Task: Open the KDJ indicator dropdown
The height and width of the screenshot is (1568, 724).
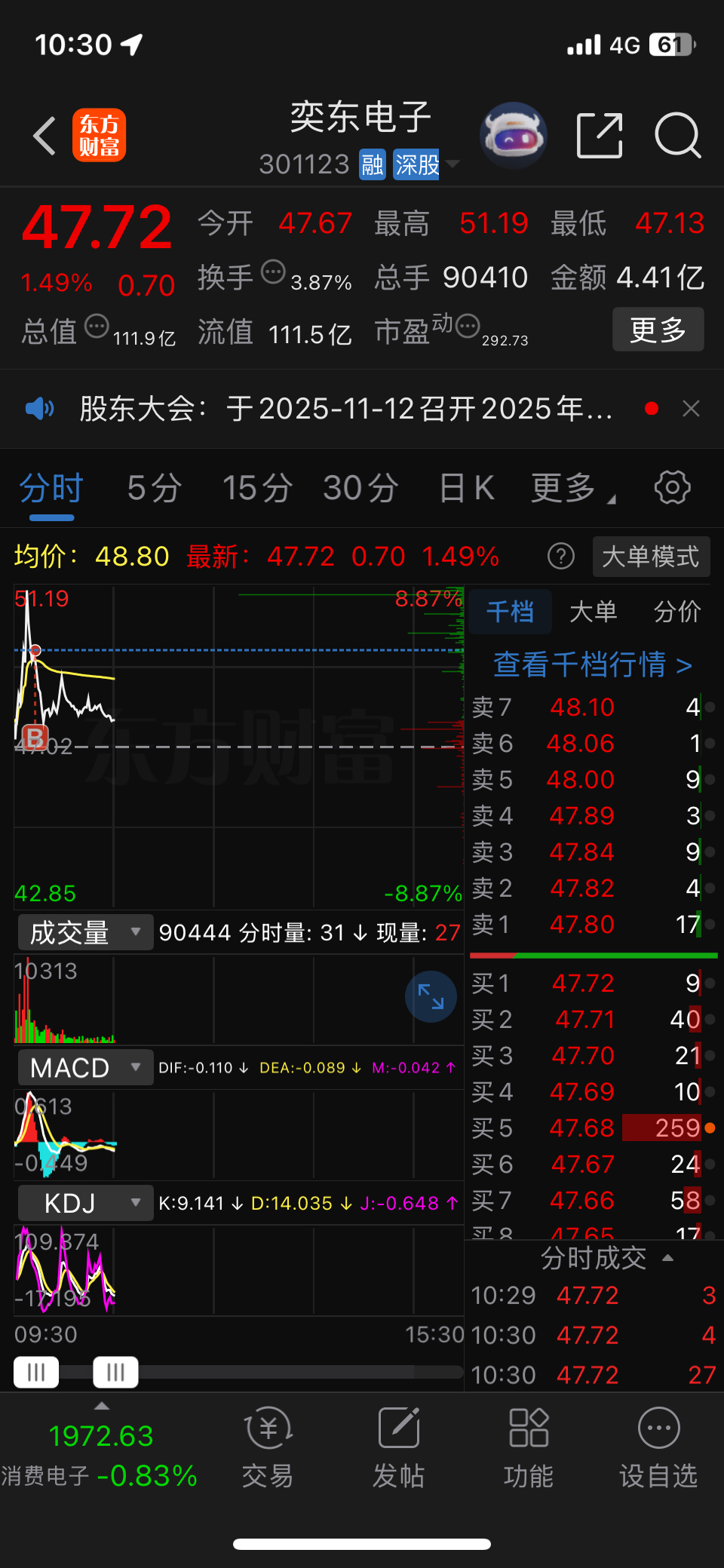Action: (85, 1203)
